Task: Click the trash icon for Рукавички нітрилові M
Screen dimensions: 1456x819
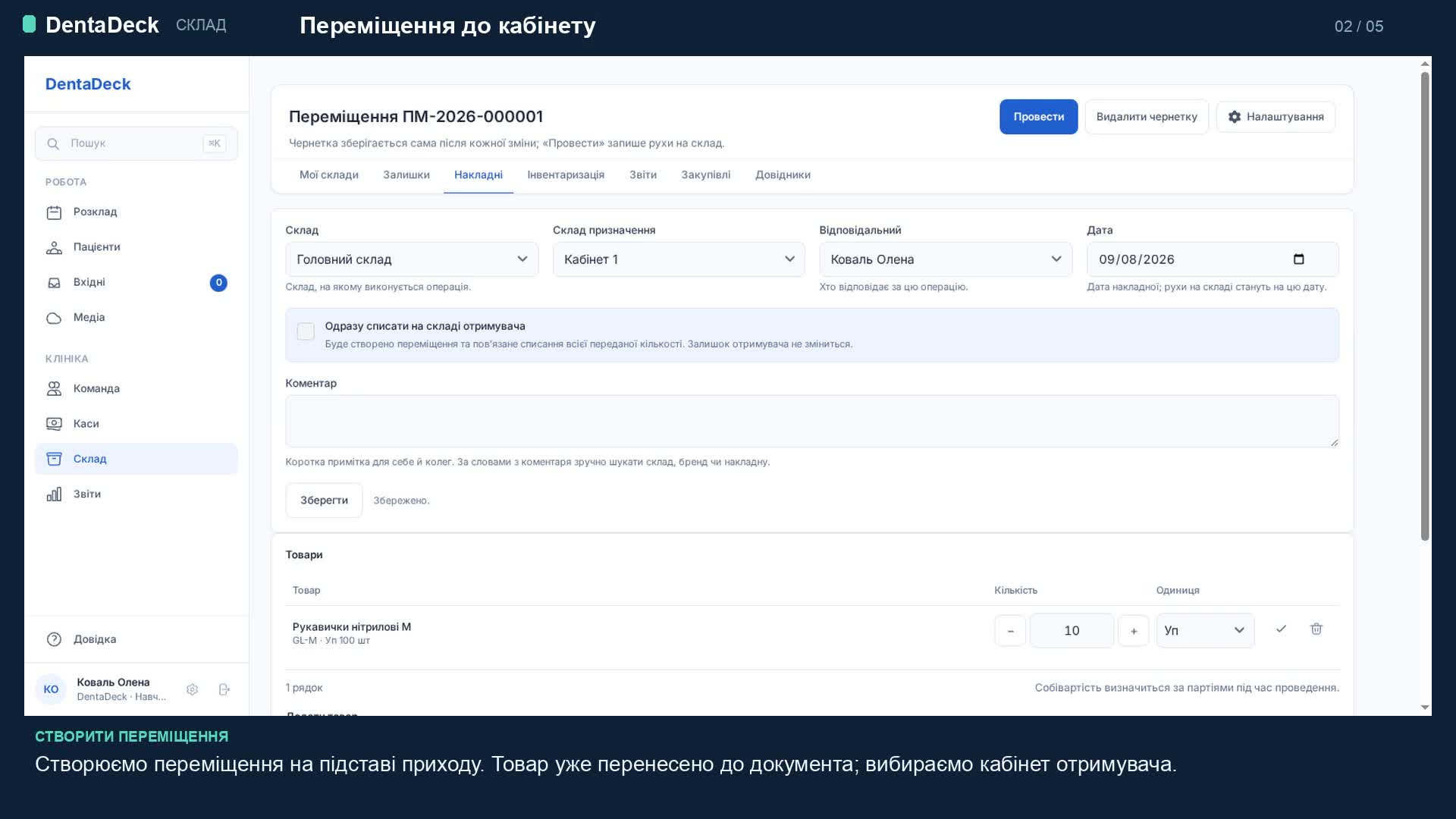Action: coord(1316,629)
